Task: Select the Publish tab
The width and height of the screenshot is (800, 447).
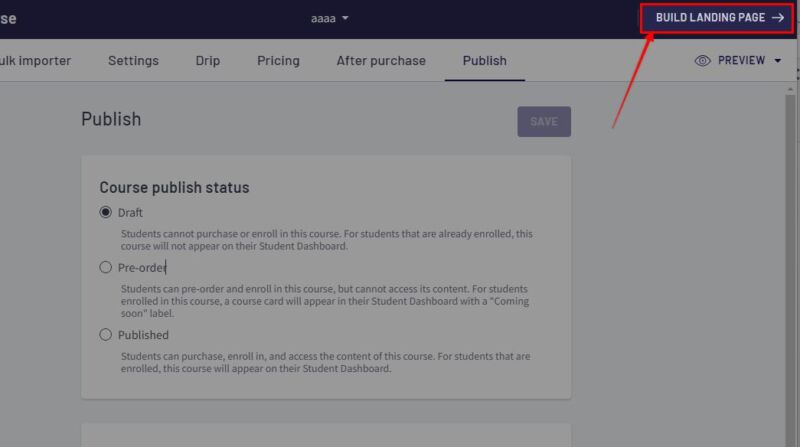Action: pos(485,61)
